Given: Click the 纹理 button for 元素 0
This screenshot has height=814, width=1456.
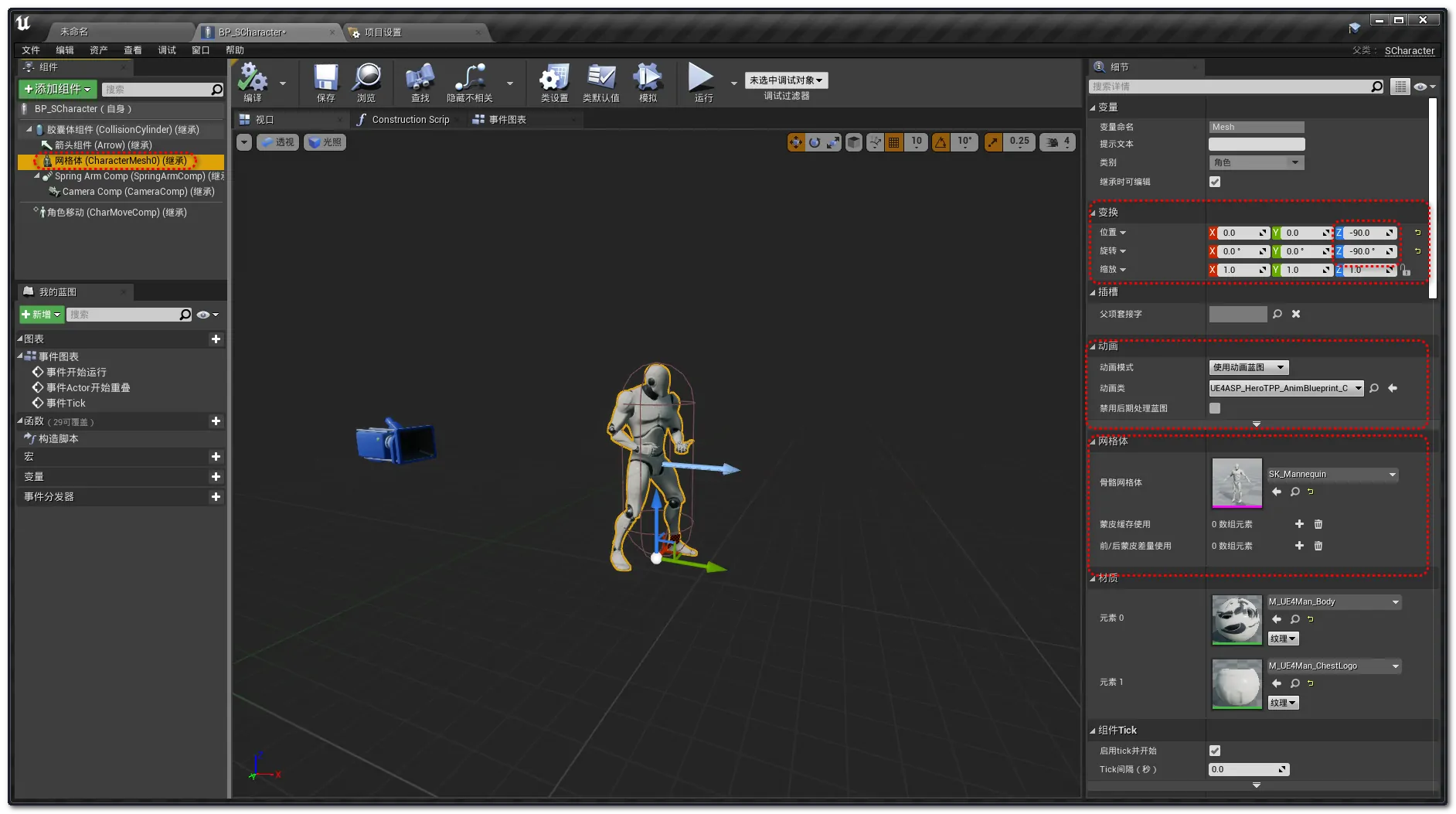Looking at the screenshot, I should tap(1283, 639).
